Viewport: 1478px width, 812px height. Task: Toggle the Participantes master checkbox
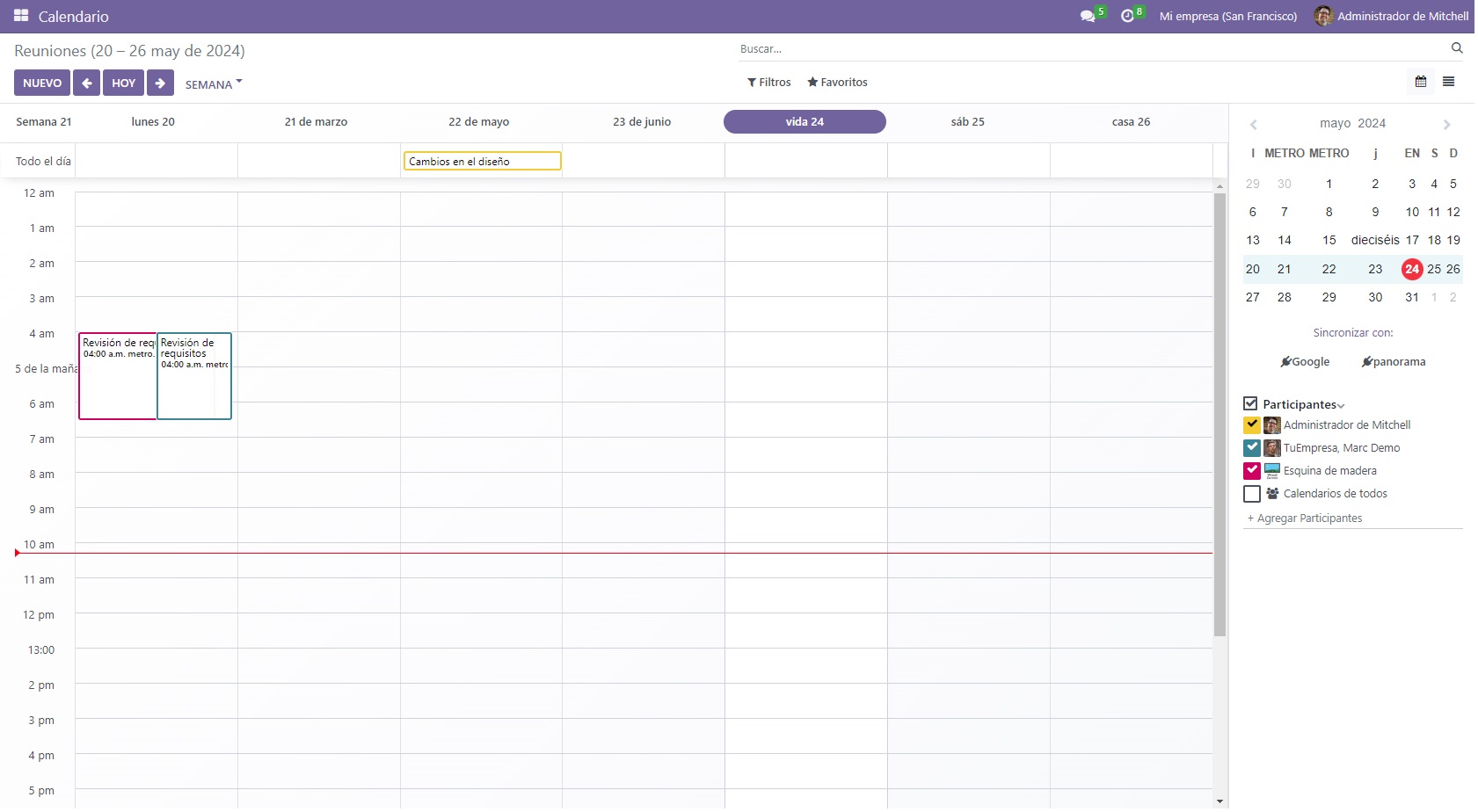click(1250, 403)
